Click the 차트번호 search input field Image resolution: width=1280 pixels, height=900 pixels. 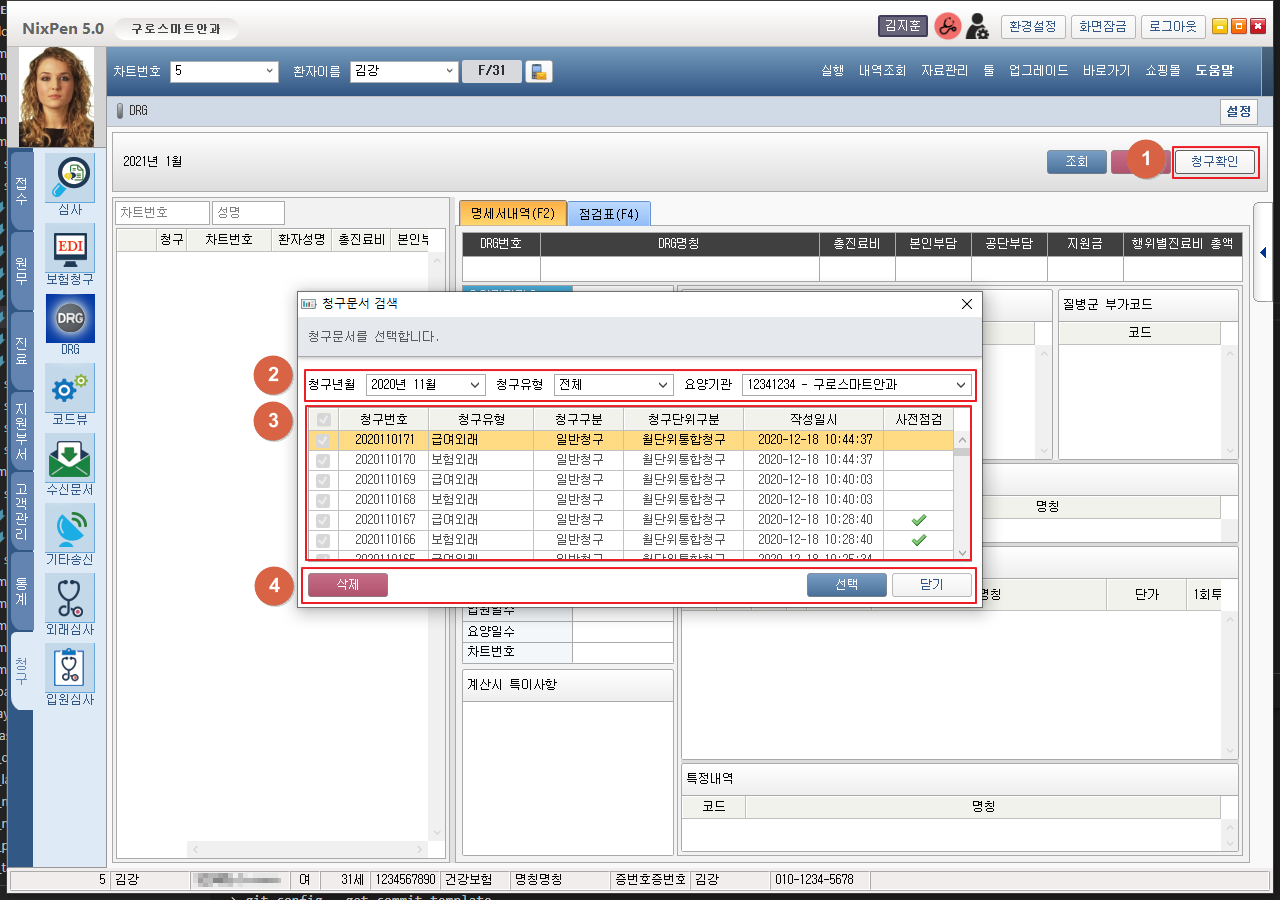click(162, 213)
